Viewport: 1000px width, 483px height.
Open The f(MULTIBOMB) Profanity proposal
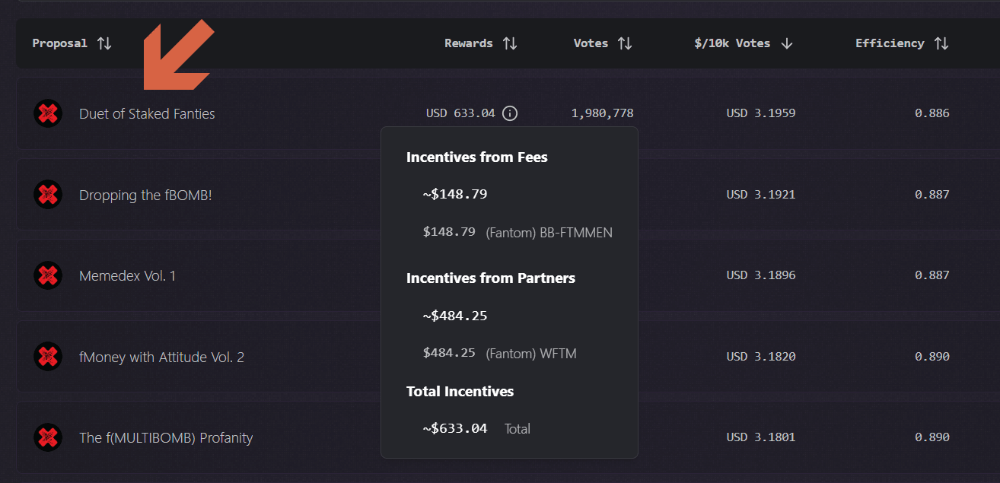pyautogui.click(x=166, y=438)
